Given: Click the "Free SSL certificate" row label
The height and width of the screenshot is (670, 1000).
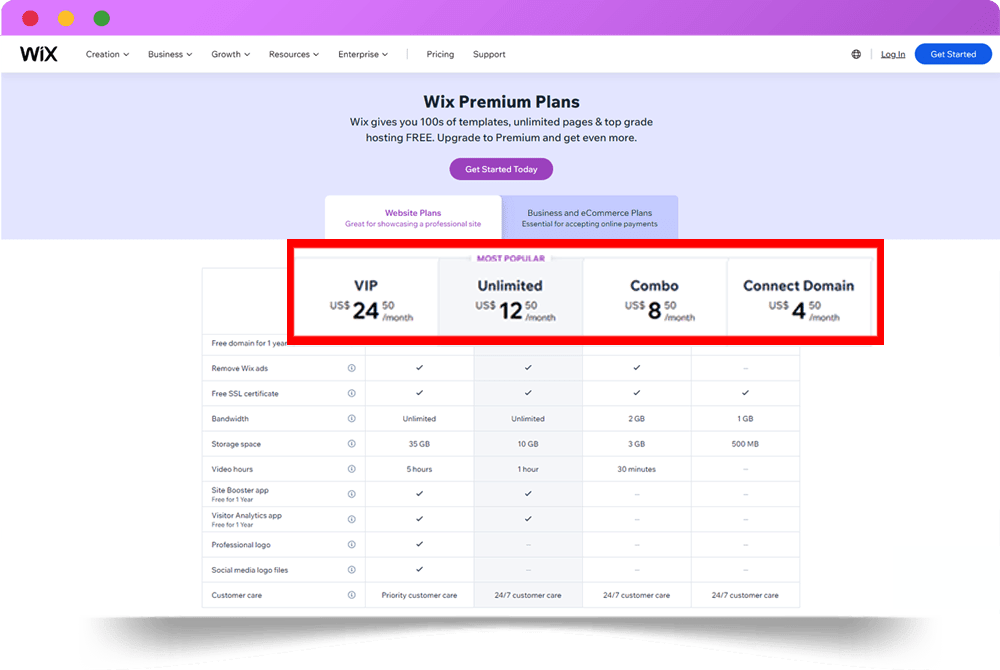Looking at the screenshot, I should pyautogui.click(x=245, y=394).
